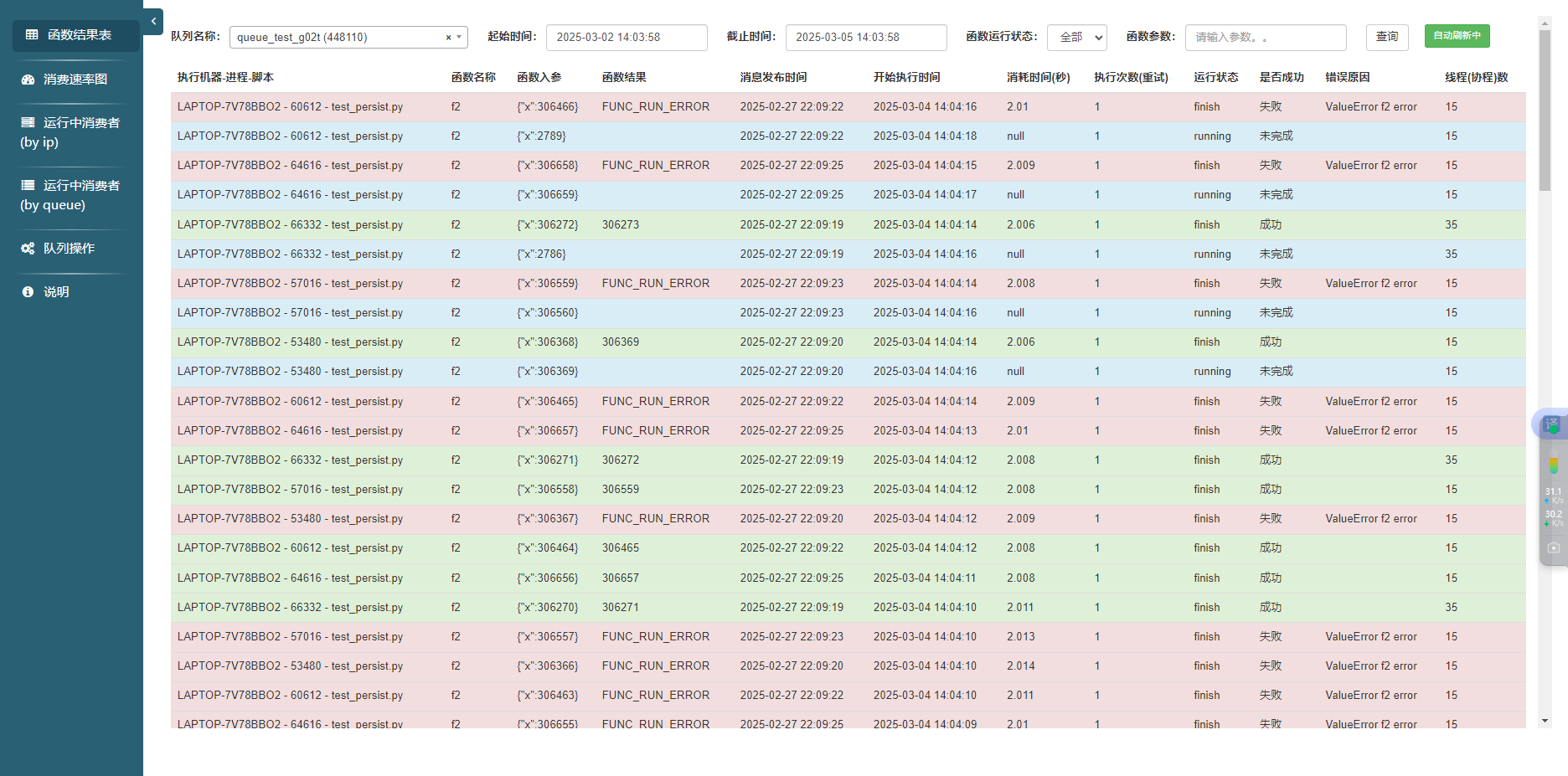The width and height of the screenshot is (1568, 776).
Task: Click the 开始执行时间 column header
Action: click(906, 78)
